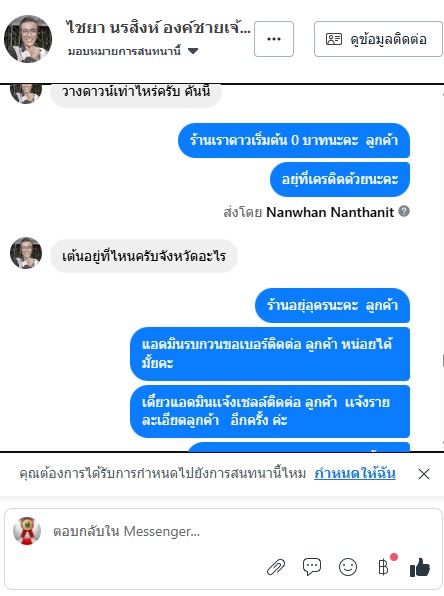Screen dimensions: 444x596
Task: Click the ดูข้อมูลติดต่อ button
Action: (x=378, y=39)
